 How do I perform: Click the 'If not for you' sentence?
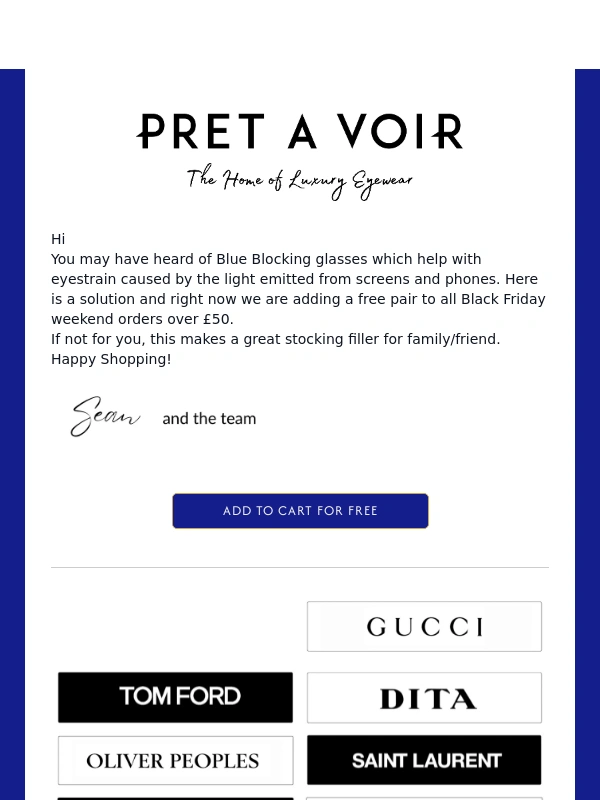[275, 339]
